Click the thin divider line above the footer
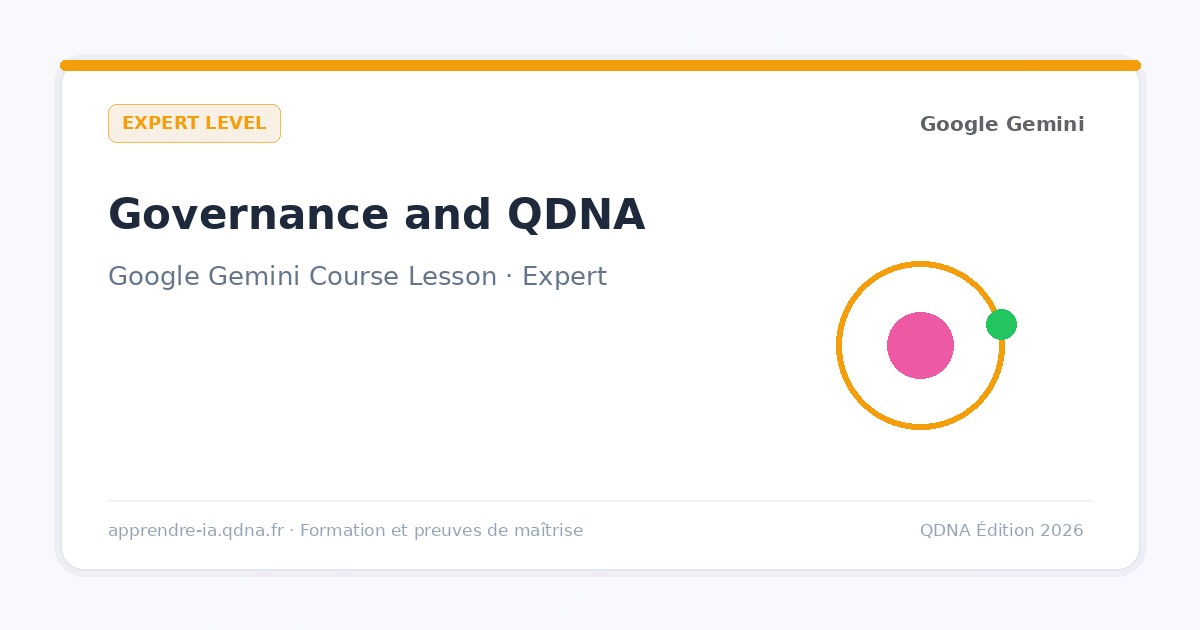 tap(600, 500)
